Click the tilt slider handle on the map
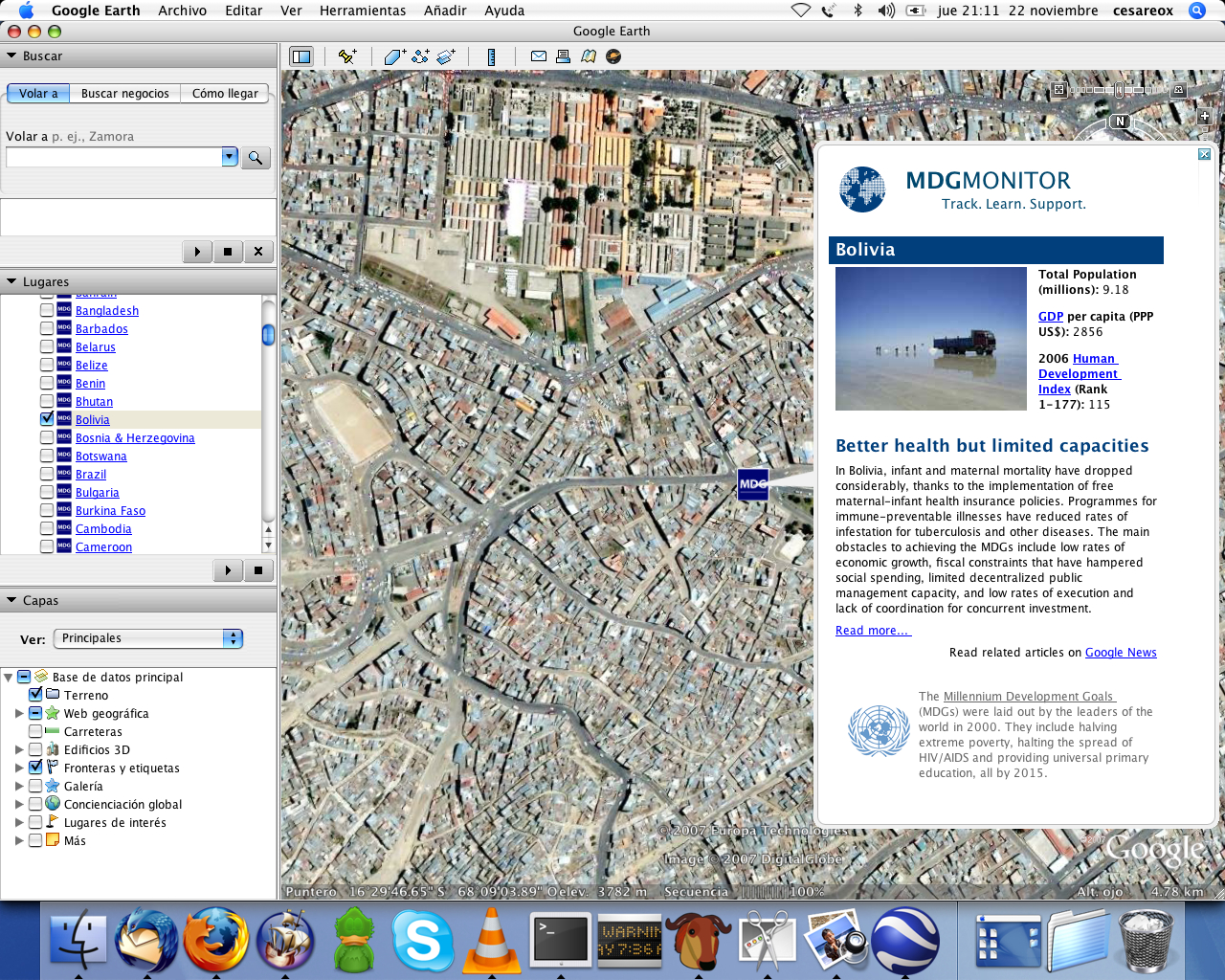 [1119, 90]
